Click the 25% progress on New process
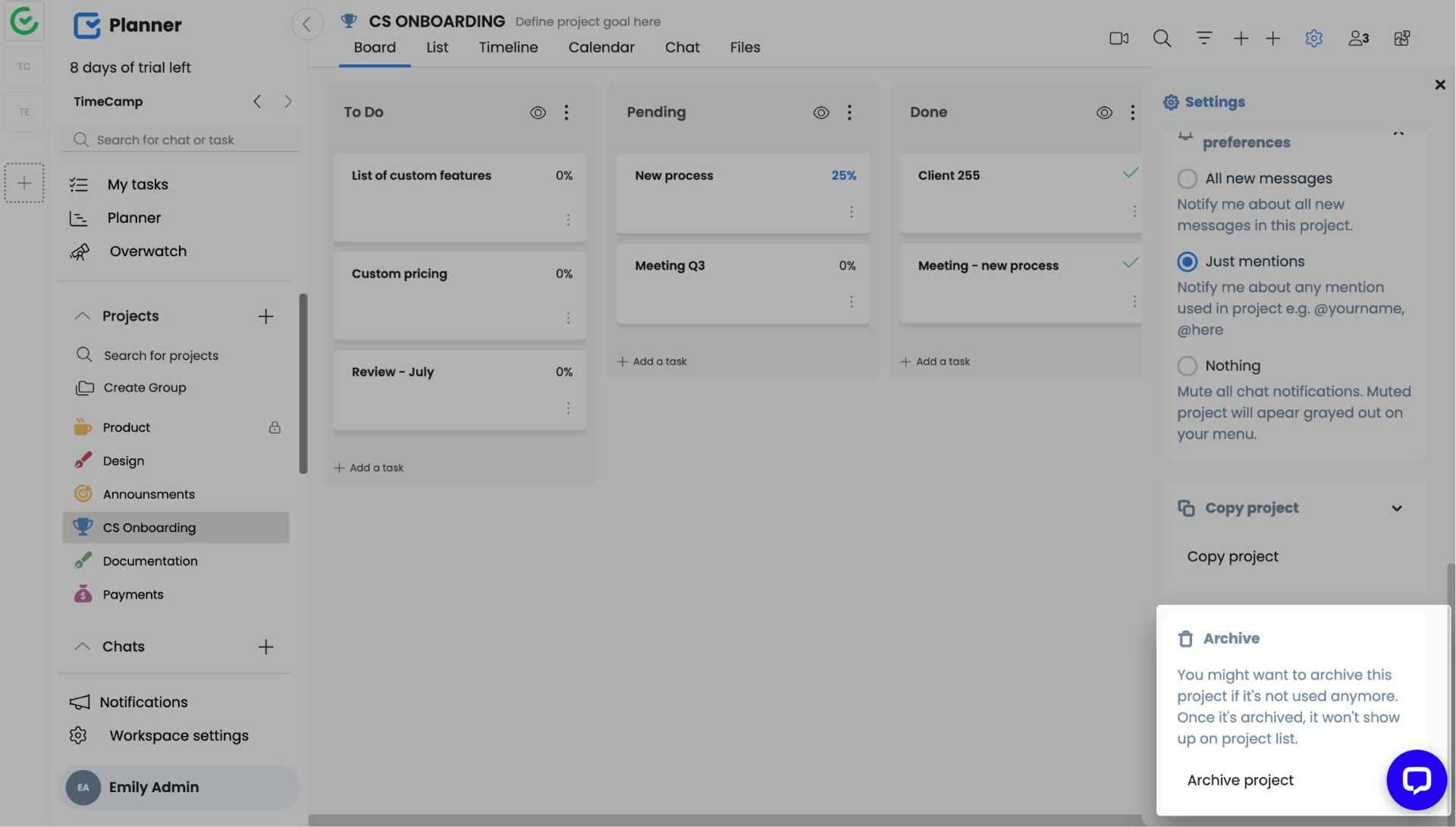This screenshot has height=827, width=1456. [843, 176]
